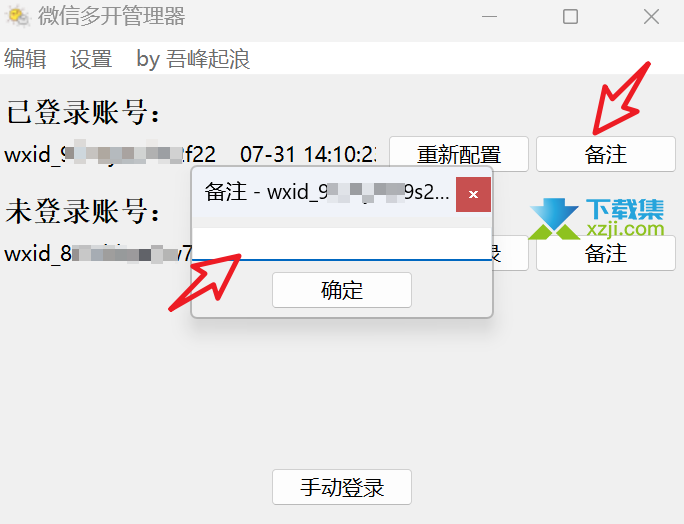Close the 微信多开管理器 main window
This screenshot has width=684, height=524.
651,17
